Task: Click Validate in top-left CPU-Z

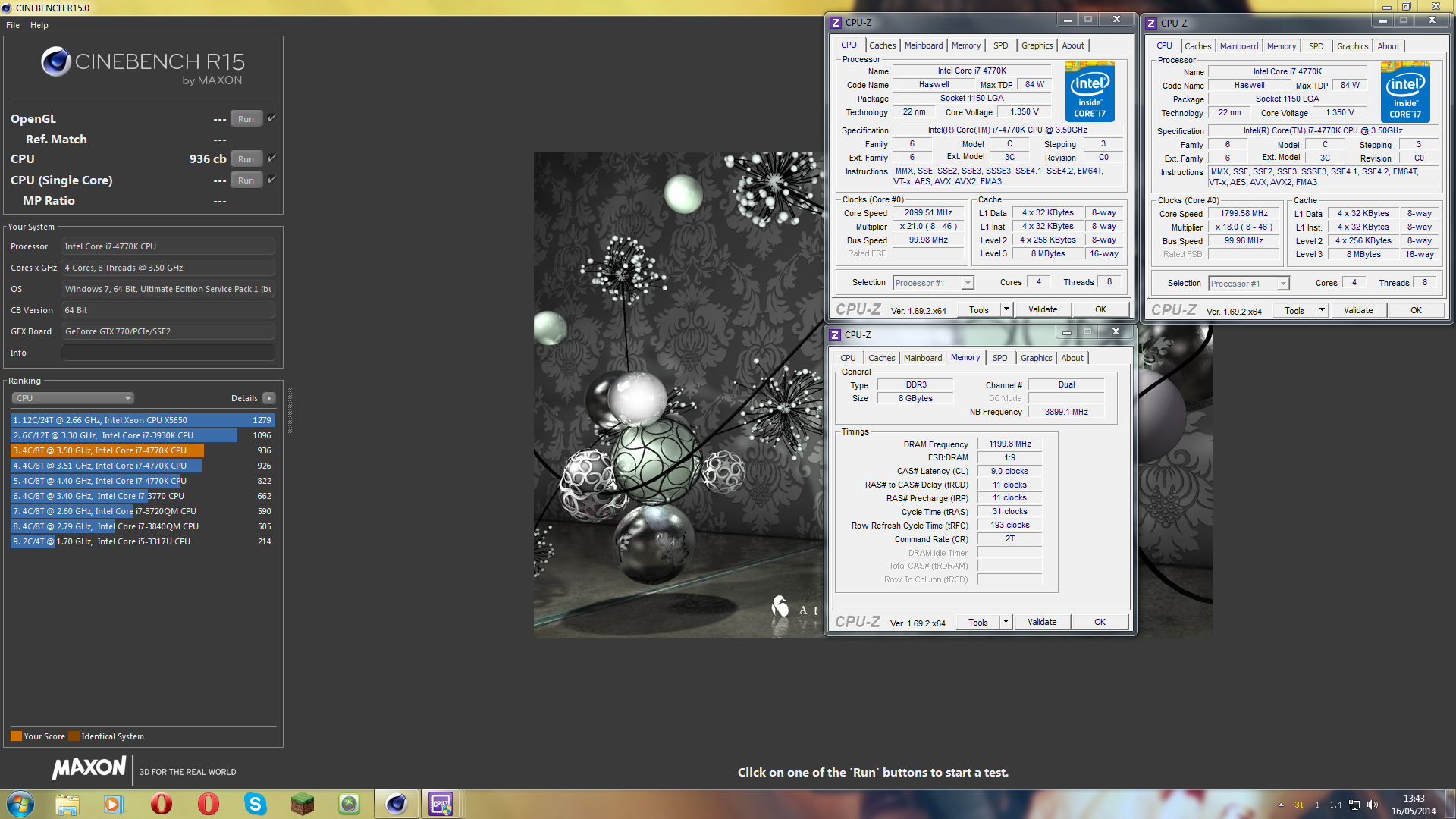Action: 1043,309
